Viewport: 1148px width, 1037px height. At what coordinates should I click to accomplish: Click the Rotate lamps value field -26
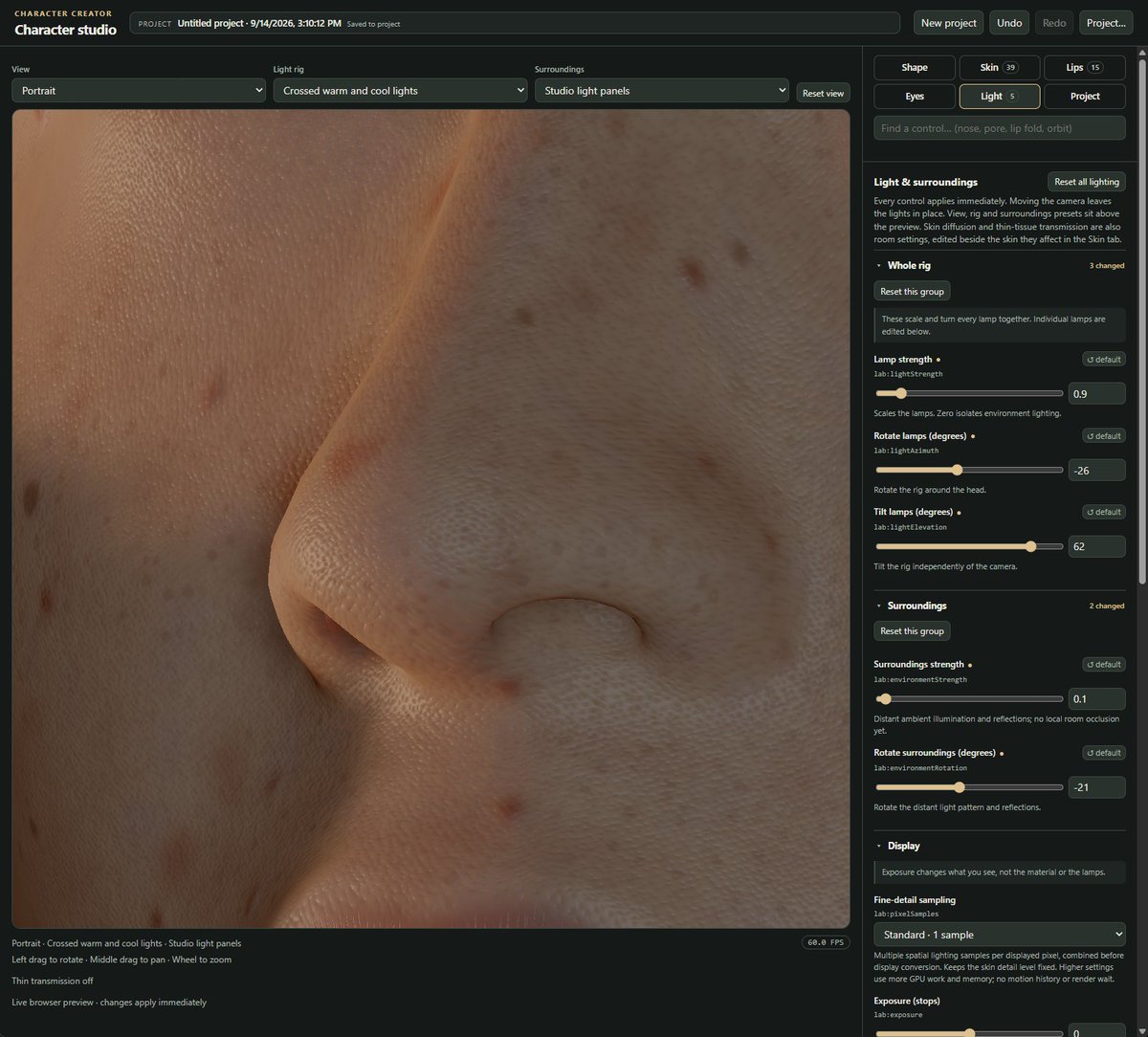[x=1096, y=470]
